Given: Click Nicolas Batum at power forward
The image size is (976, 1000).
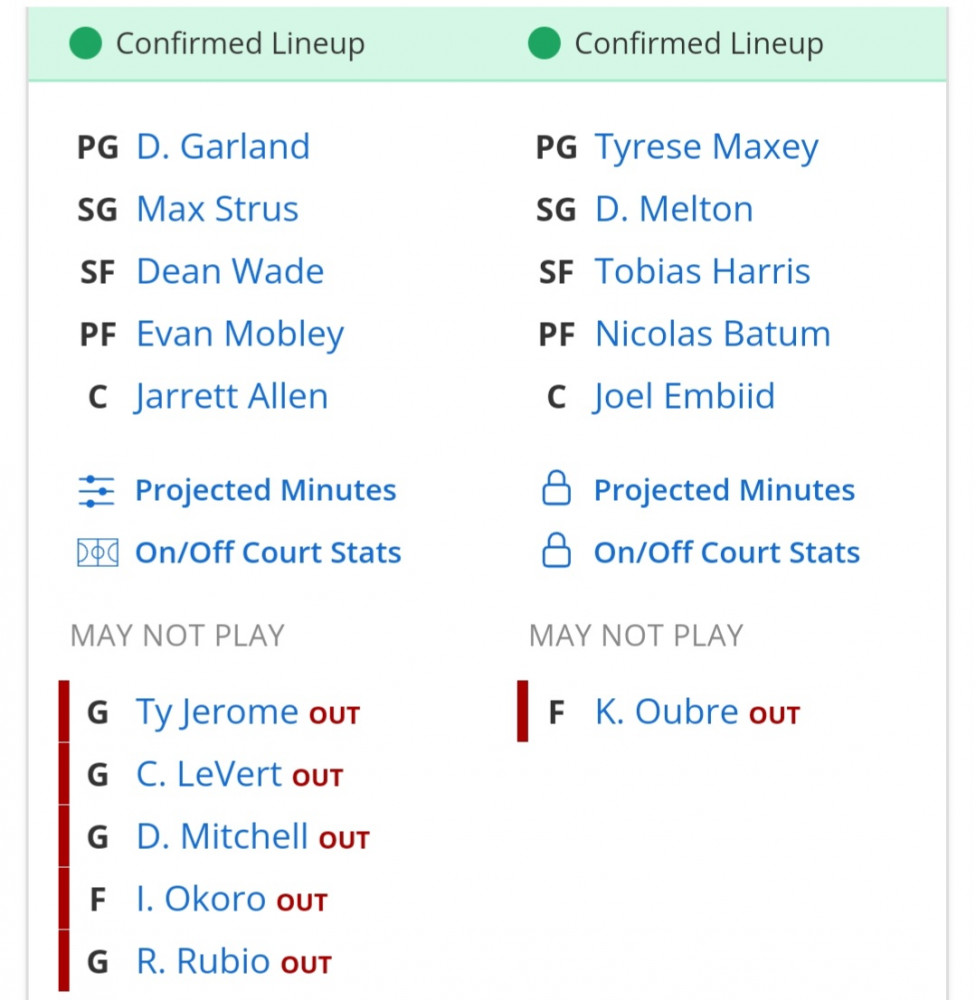Looking at the screenshot, I should tap(713, 334).
